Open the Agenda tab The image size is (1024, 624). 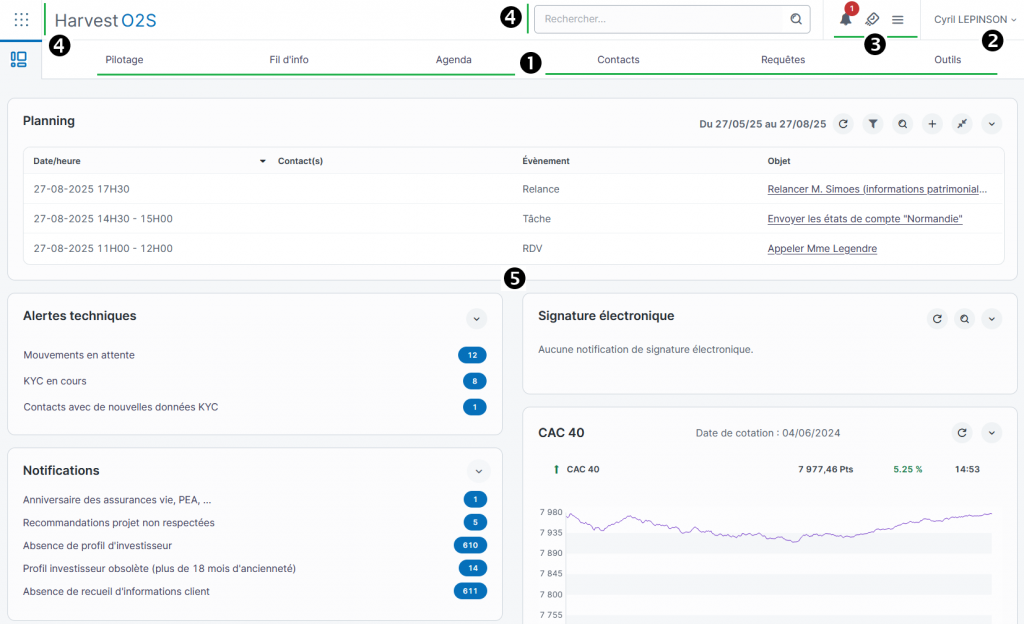(453, 60)
